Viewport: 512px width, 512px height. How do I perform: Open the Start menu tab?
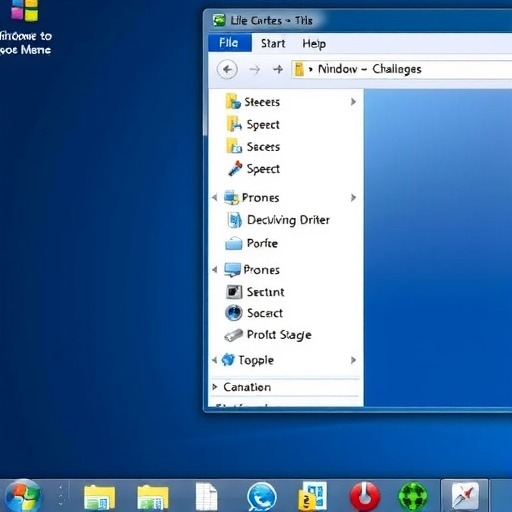(x=273, y=43)
